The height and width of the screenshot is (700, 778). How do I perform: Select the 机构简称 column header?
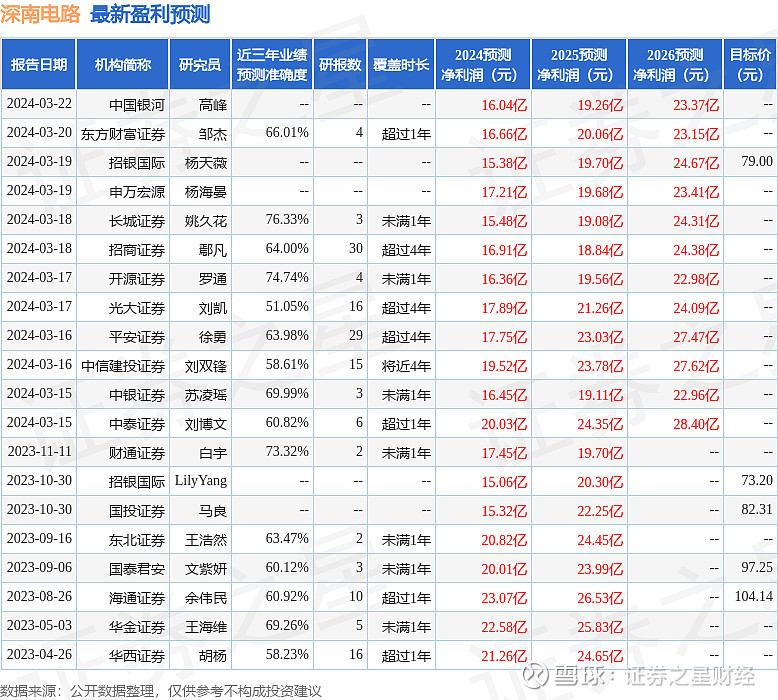tap(123, 64)
